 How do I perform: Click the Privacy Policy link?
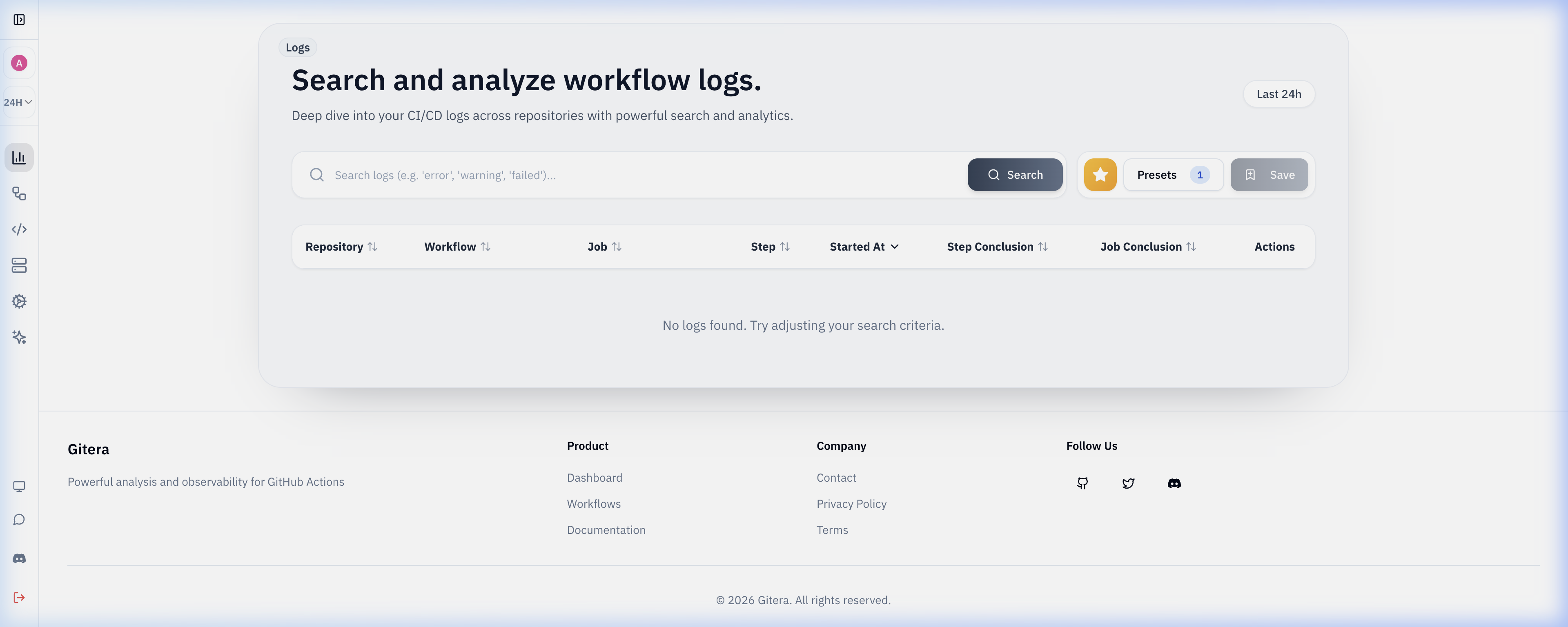[851, 503]
